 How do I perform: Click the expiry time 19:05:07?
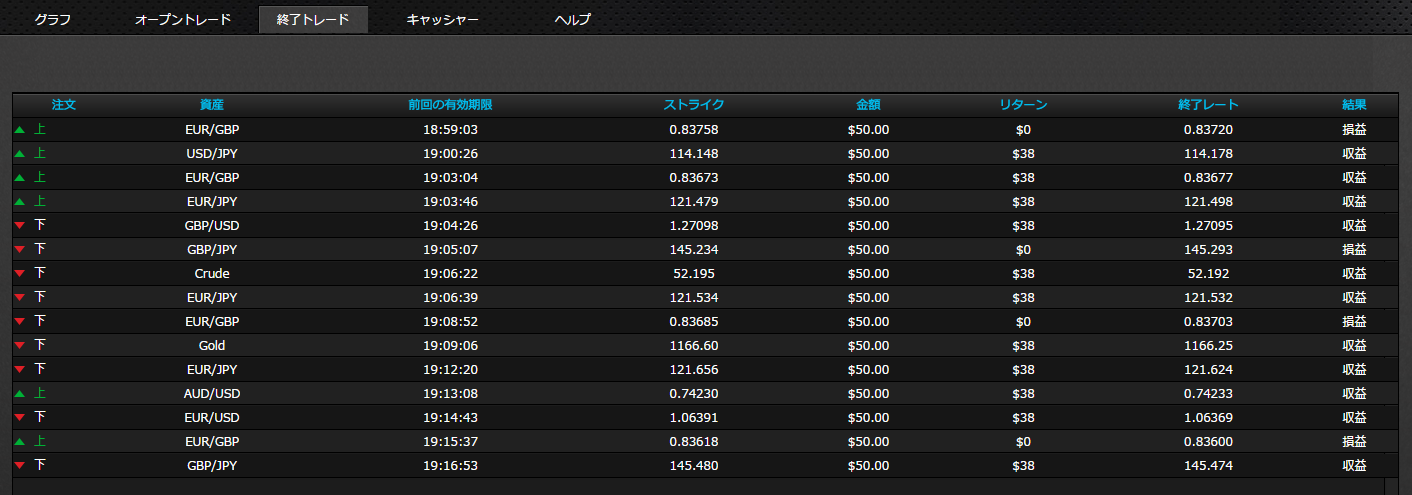(x=450, y=250)
